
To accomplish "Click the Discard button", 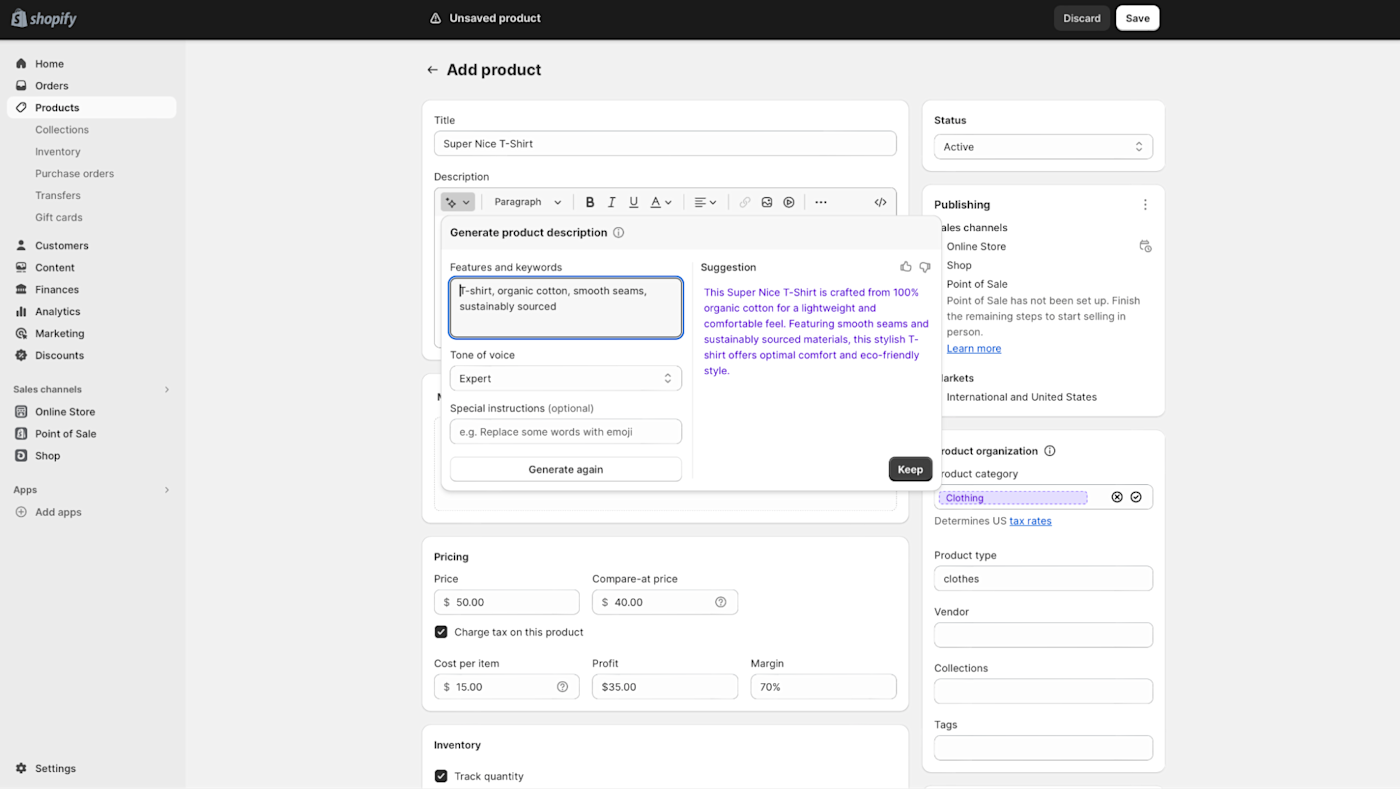I will pos(1082,18).
